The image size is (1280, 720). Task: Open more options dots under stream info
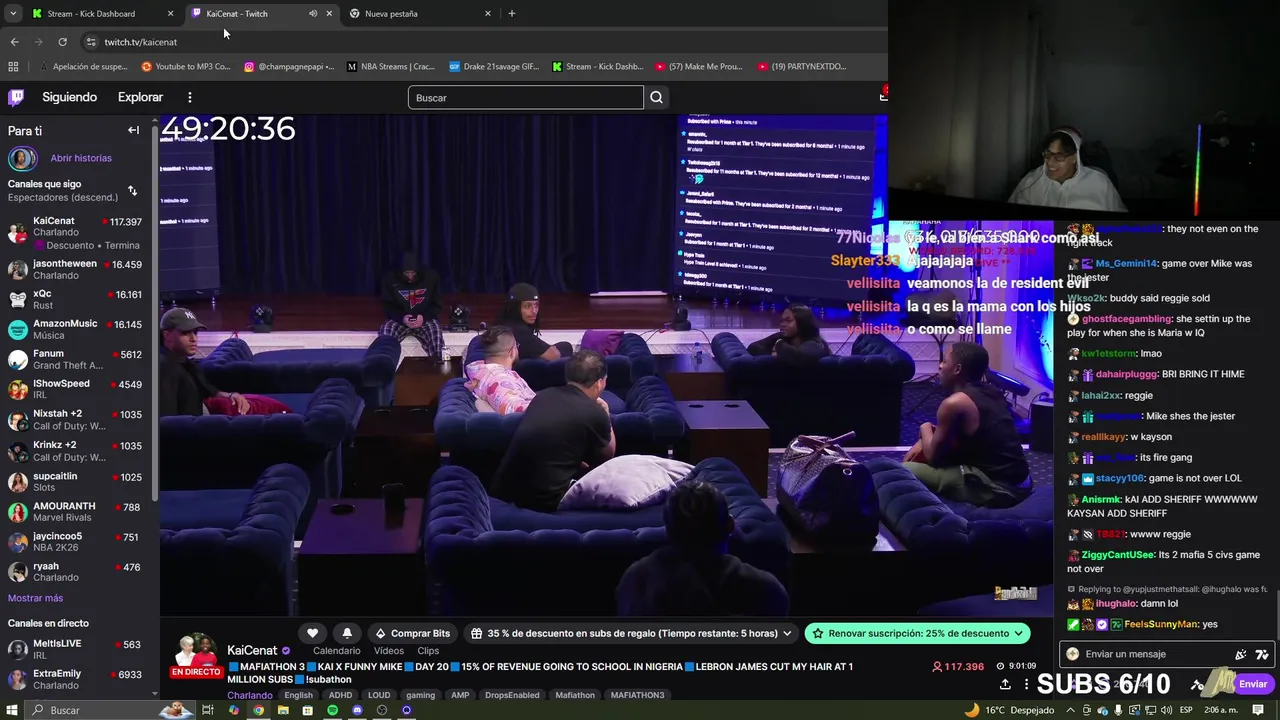(1026, 684)
